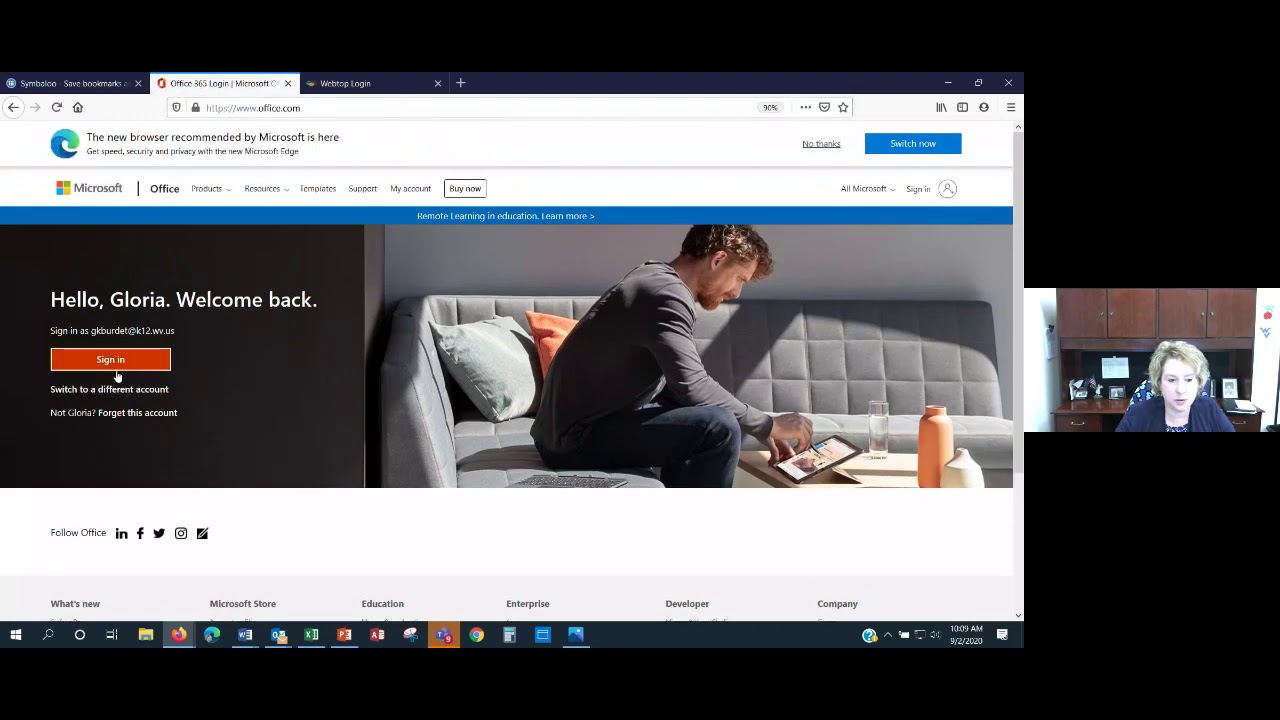Click Sign in in the header

pyautogui.click(x=918, y=189)
